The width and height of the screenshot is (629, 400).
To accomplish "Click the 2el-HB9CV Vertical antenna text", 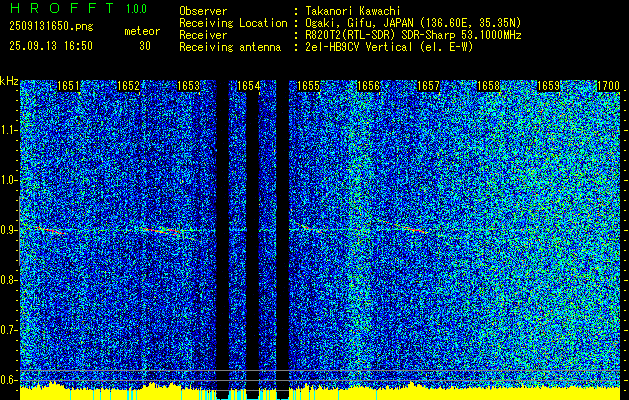I will [x=389, y=47].
